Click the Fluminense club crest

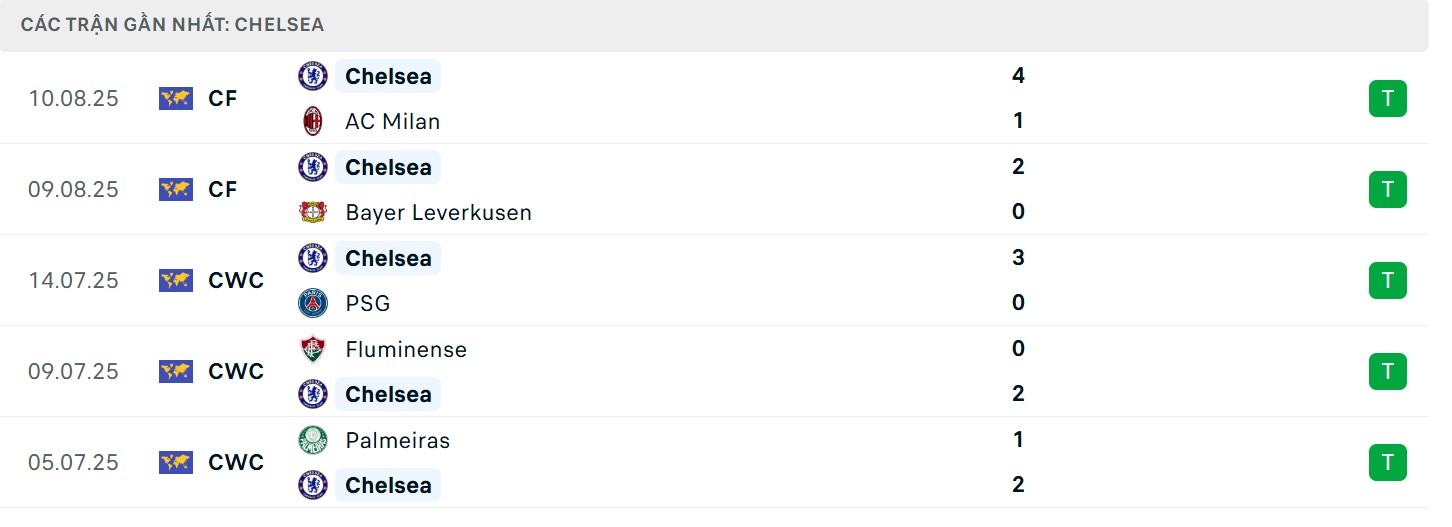(x=313, y=349)
